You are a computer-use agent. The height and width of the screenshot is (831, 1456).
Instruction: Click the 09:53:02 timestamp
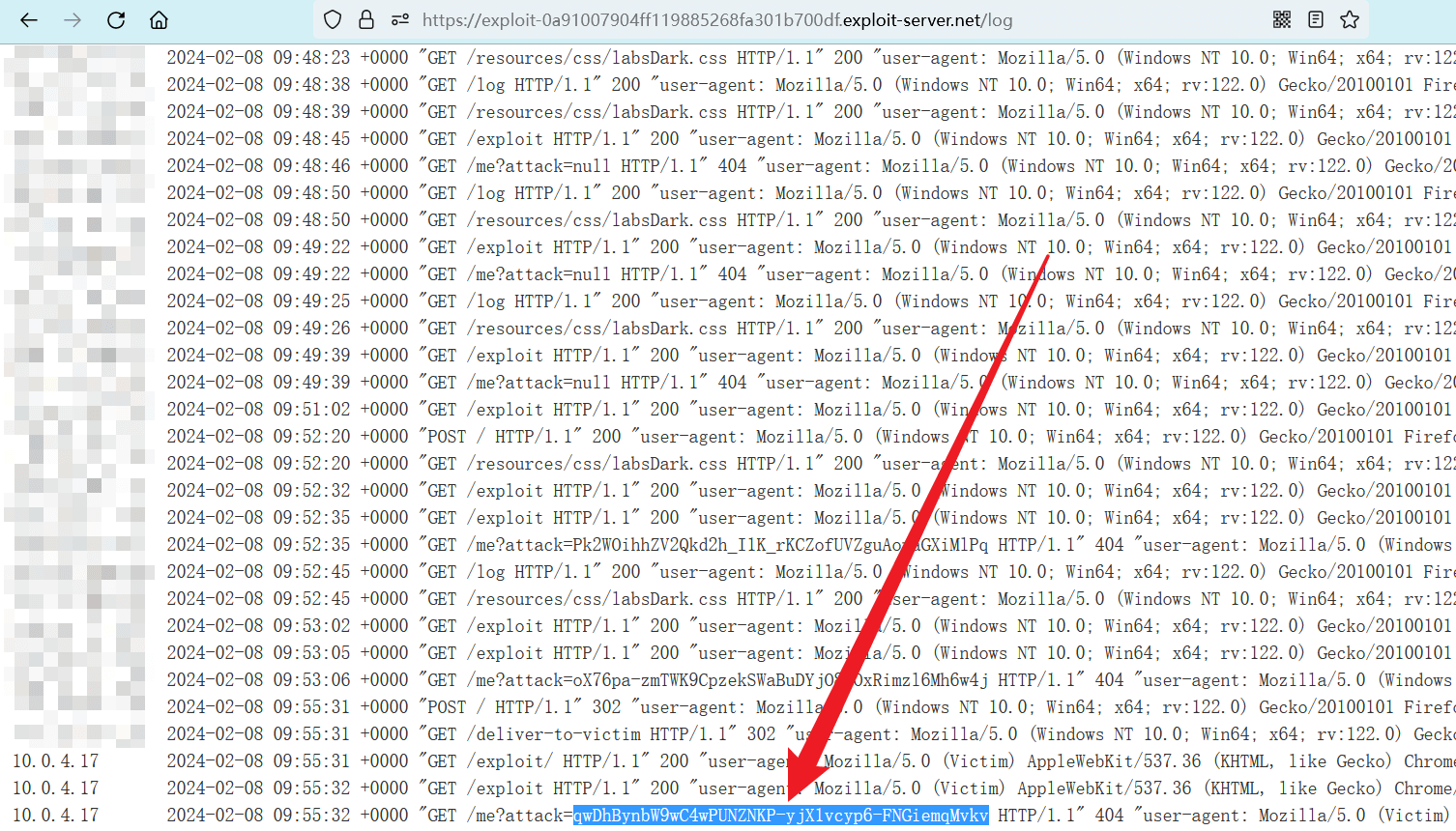click(x=311, y=626)
